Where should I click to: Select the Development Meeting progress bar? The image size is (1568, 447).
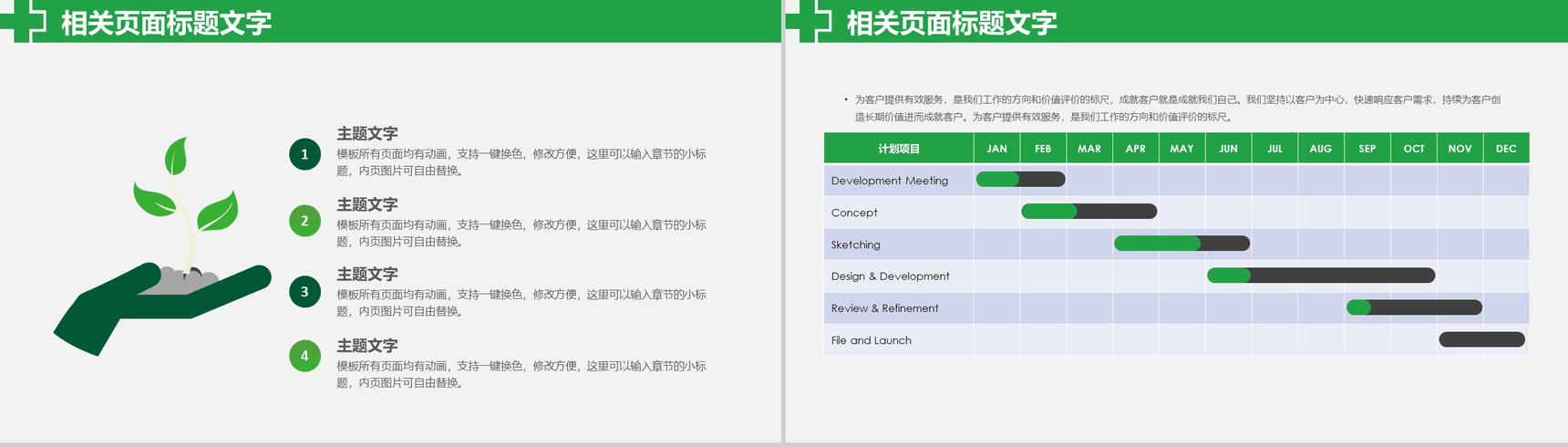[x=1020, y=180]
